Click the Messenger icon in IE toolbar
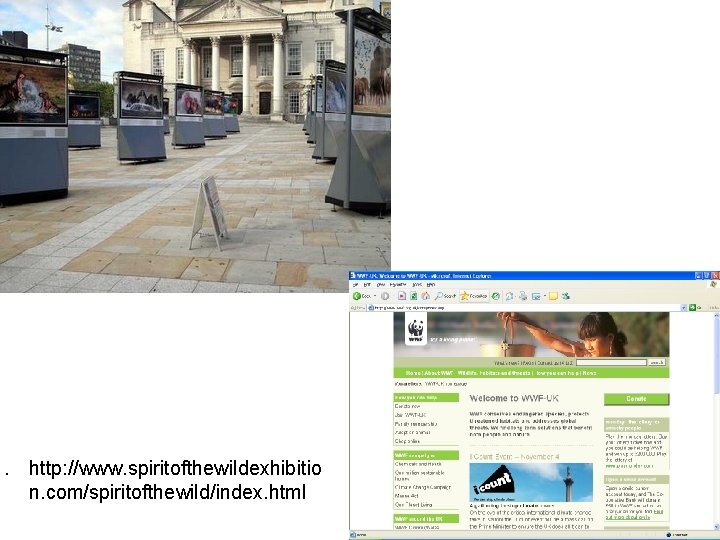Image resolution: width=720 pixels, height=540 pixels. [566, 296]
